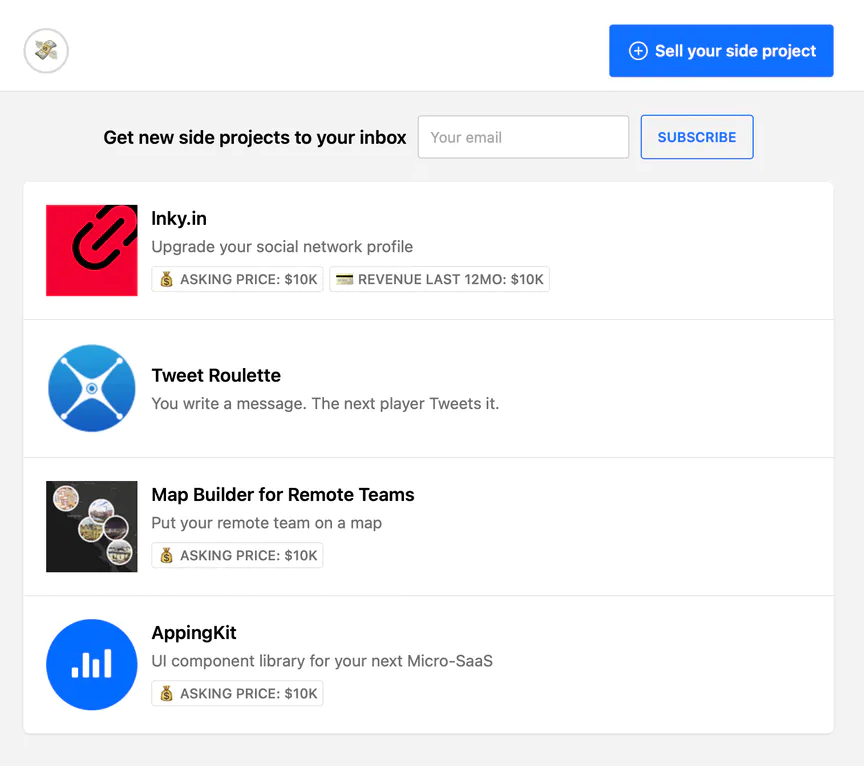Focus the Your email input field

coord(523,137)
